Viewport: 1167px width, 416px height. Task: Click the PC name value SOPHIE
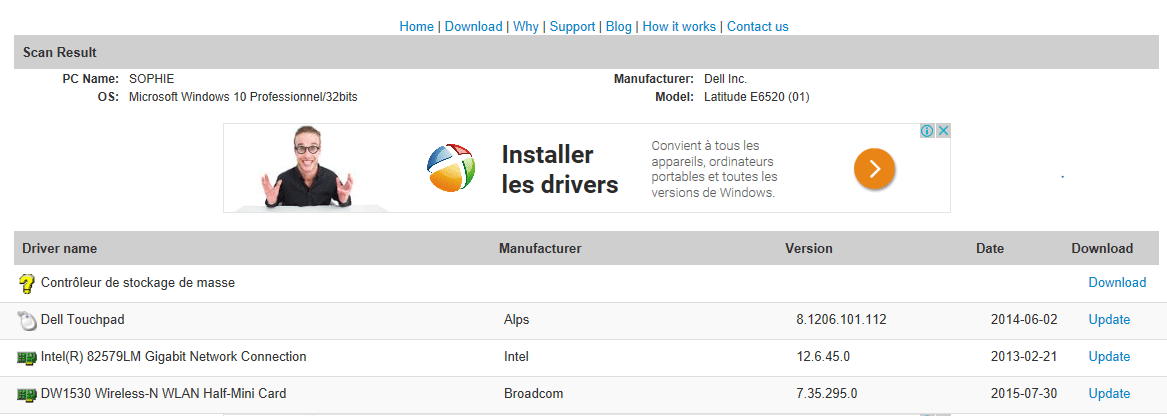[152, 79]
